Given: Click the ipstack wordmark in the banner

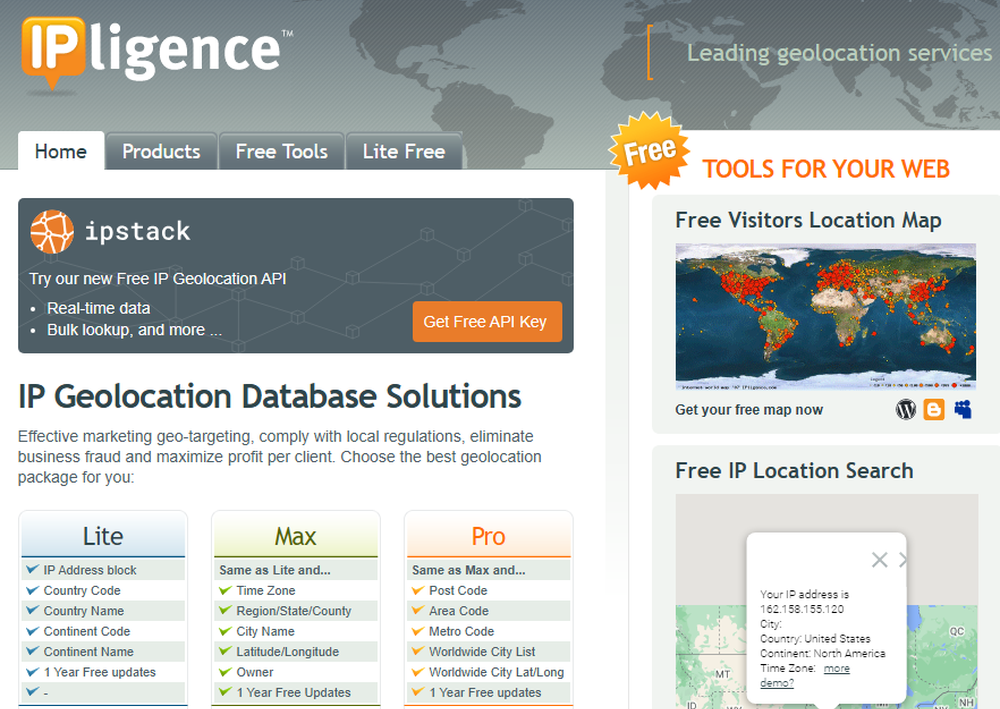Looking at the screenshot, I should coord(138,231).
